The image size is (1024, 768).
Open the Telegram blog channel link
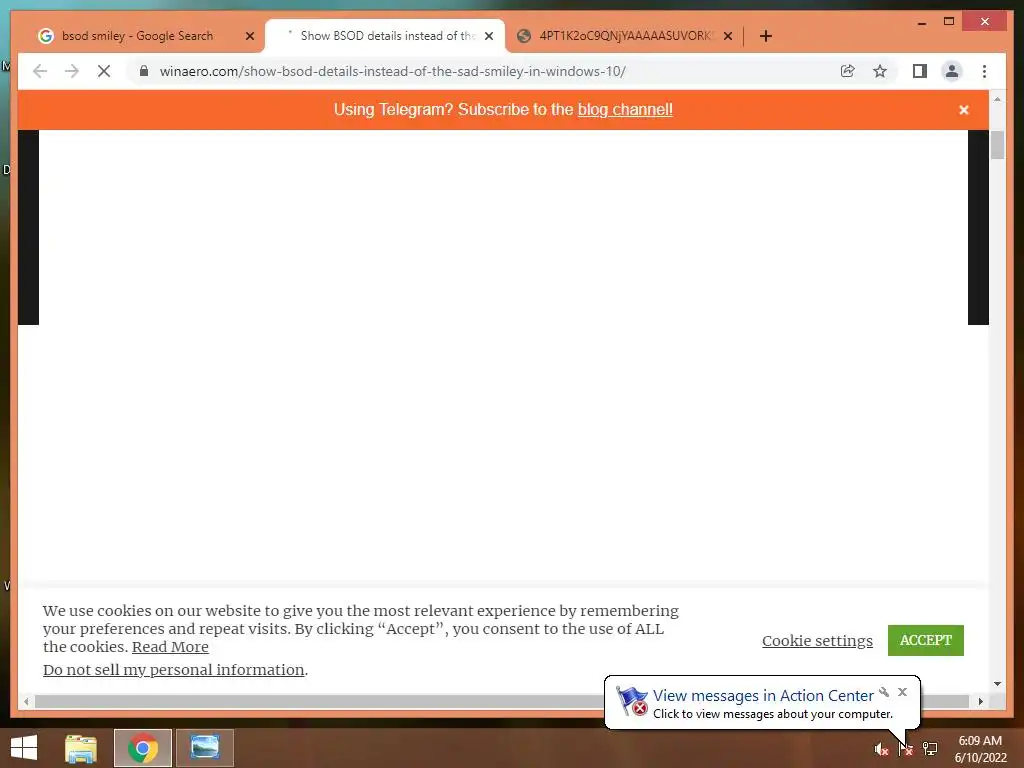point(625,109)
